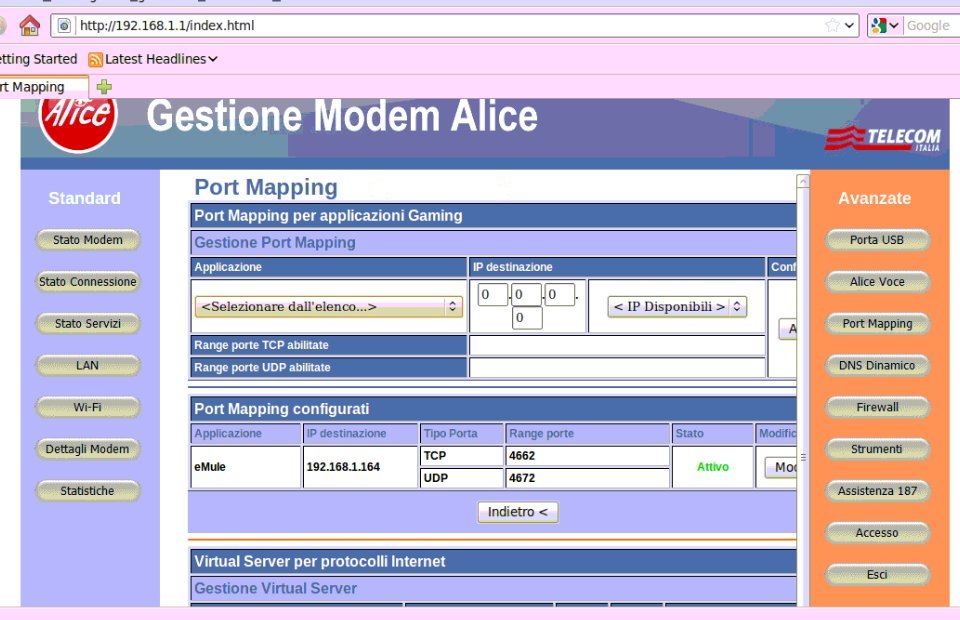Image resolution: width=960 pixels, height=620 pixels.
Task: Click the Port Mapping configurati heading
Action: pos(282,409)
